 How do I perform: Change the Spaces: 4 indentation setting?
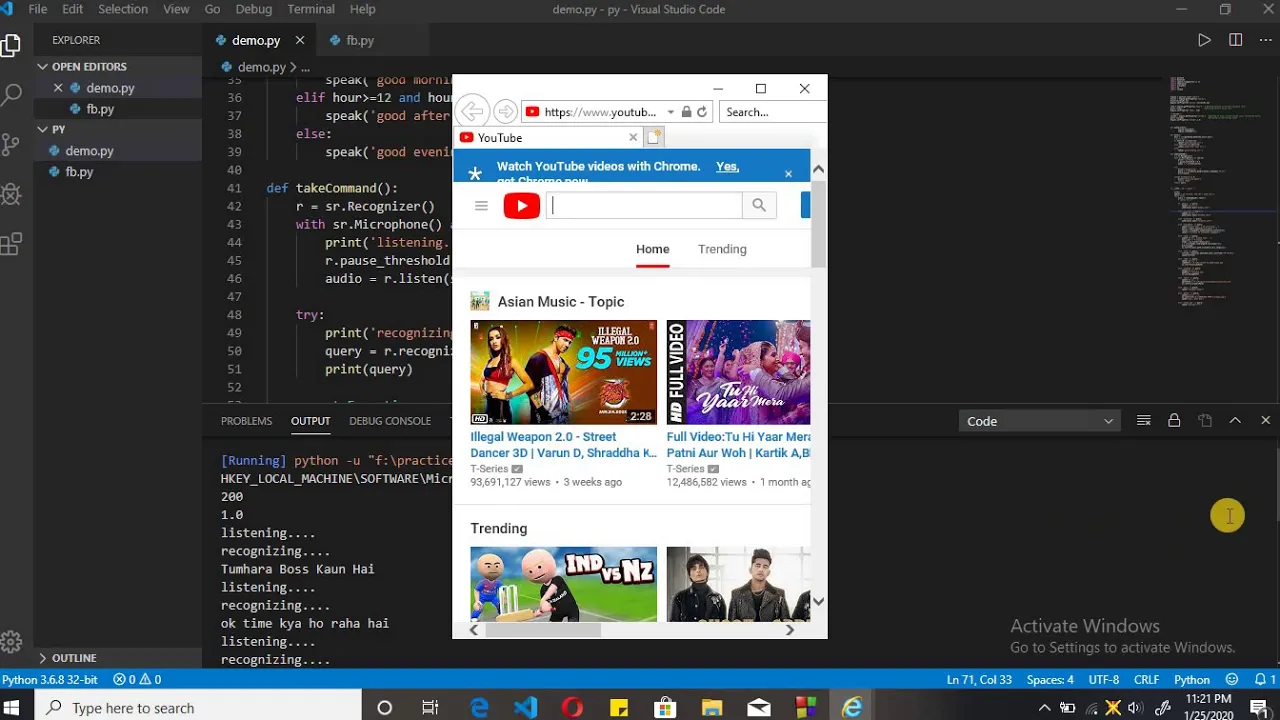pos(1050,679)
